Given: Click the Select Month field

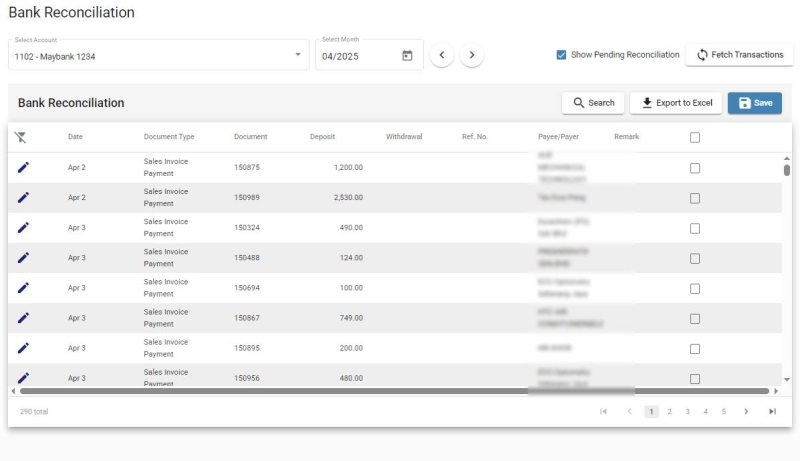Looking at the screenshot, I should tap(369, 55).
